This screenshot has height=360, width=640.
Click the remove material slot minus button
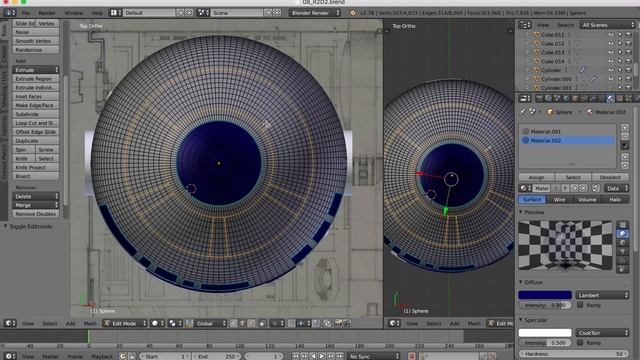click(625, 136)
